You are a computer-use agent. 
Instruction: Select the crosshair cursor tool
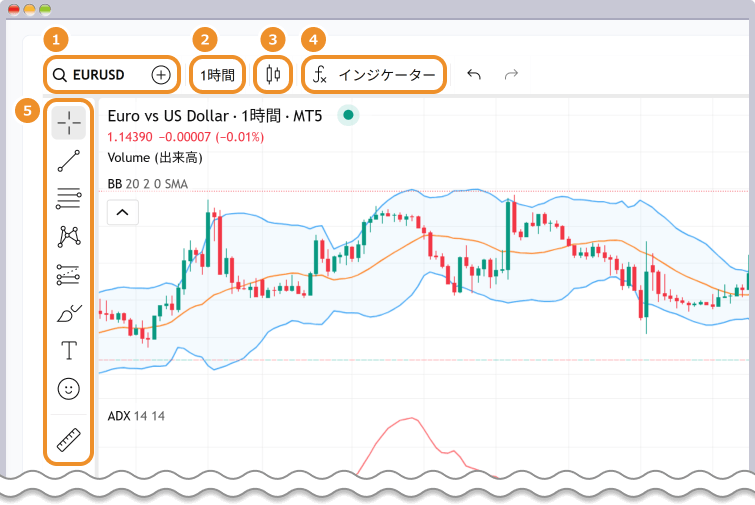69,123
